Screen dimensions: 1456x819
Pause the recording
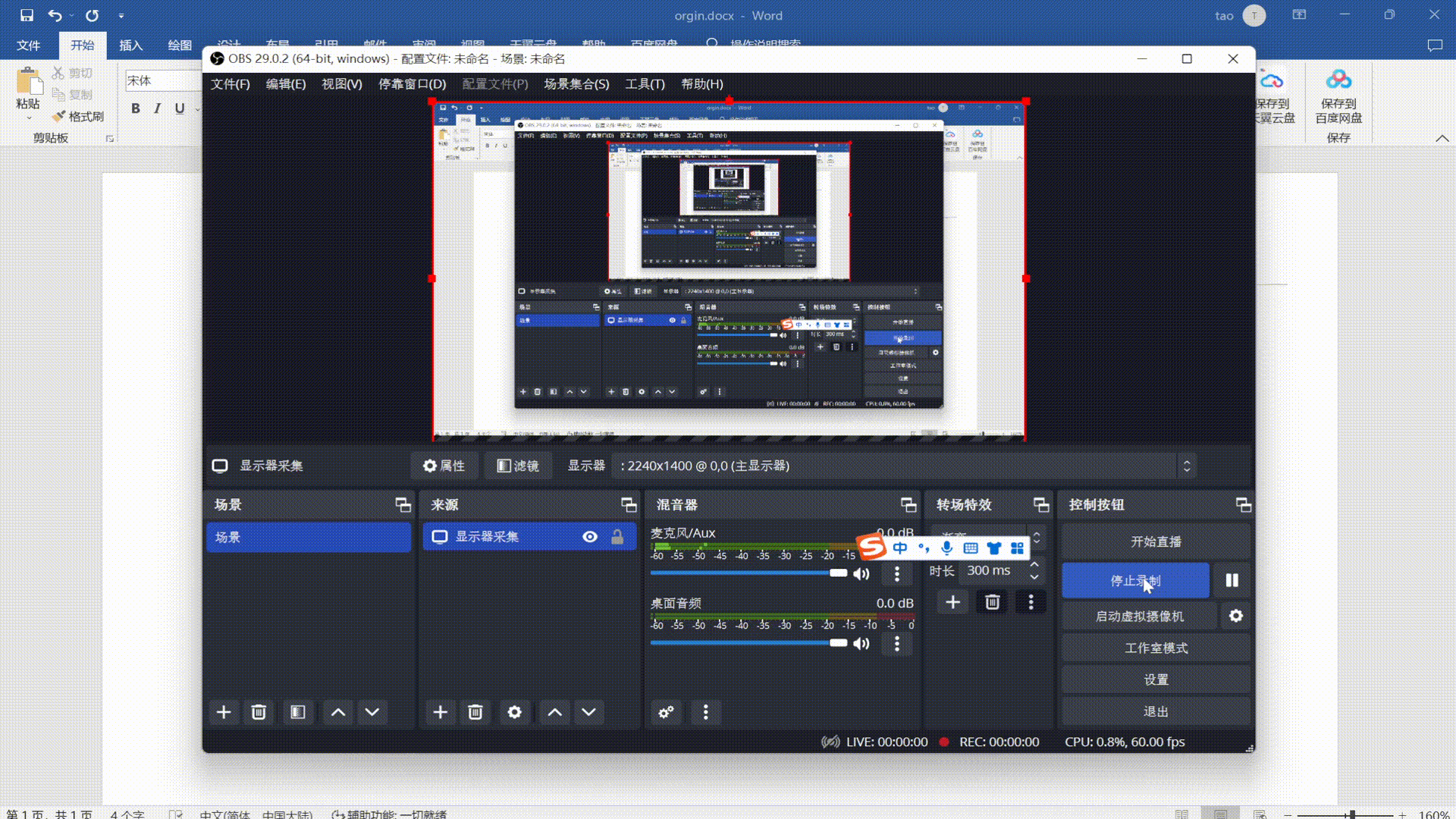[1232, 580]
